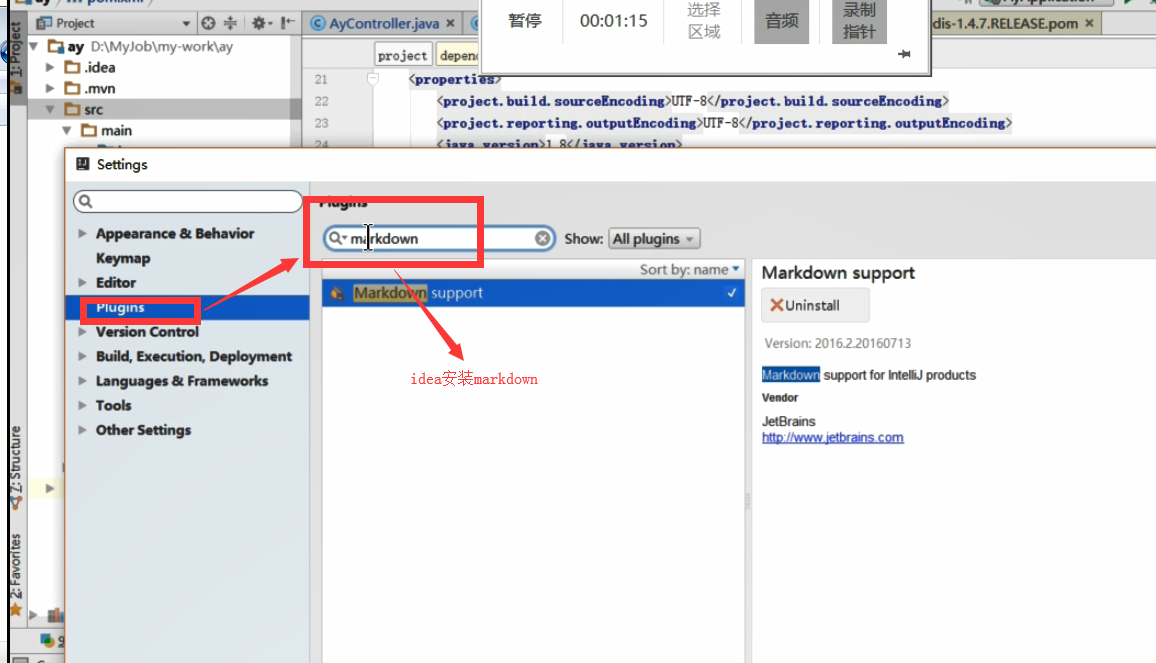This screenshot has width=1156, height=663.
Task: Toggle the record pointer button
Action: click(859, 21)
